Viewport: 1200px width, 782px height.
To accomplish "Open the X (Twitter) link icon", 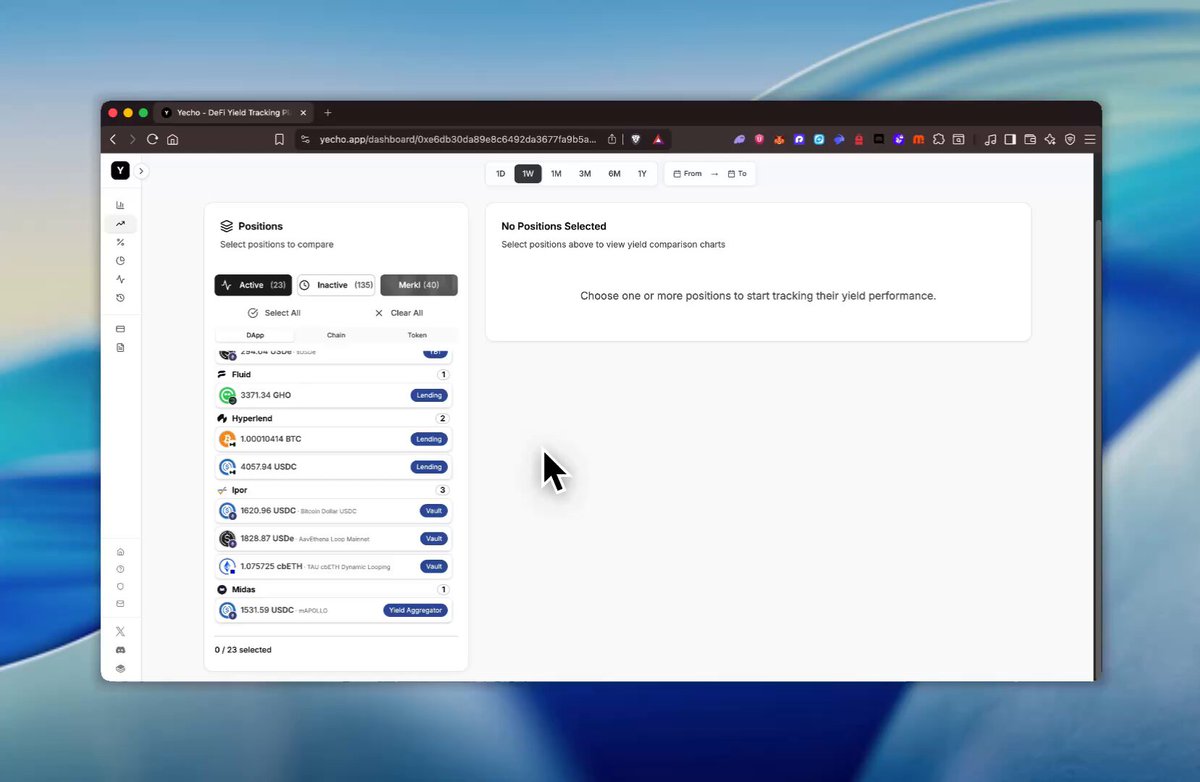I will point(120,631).
